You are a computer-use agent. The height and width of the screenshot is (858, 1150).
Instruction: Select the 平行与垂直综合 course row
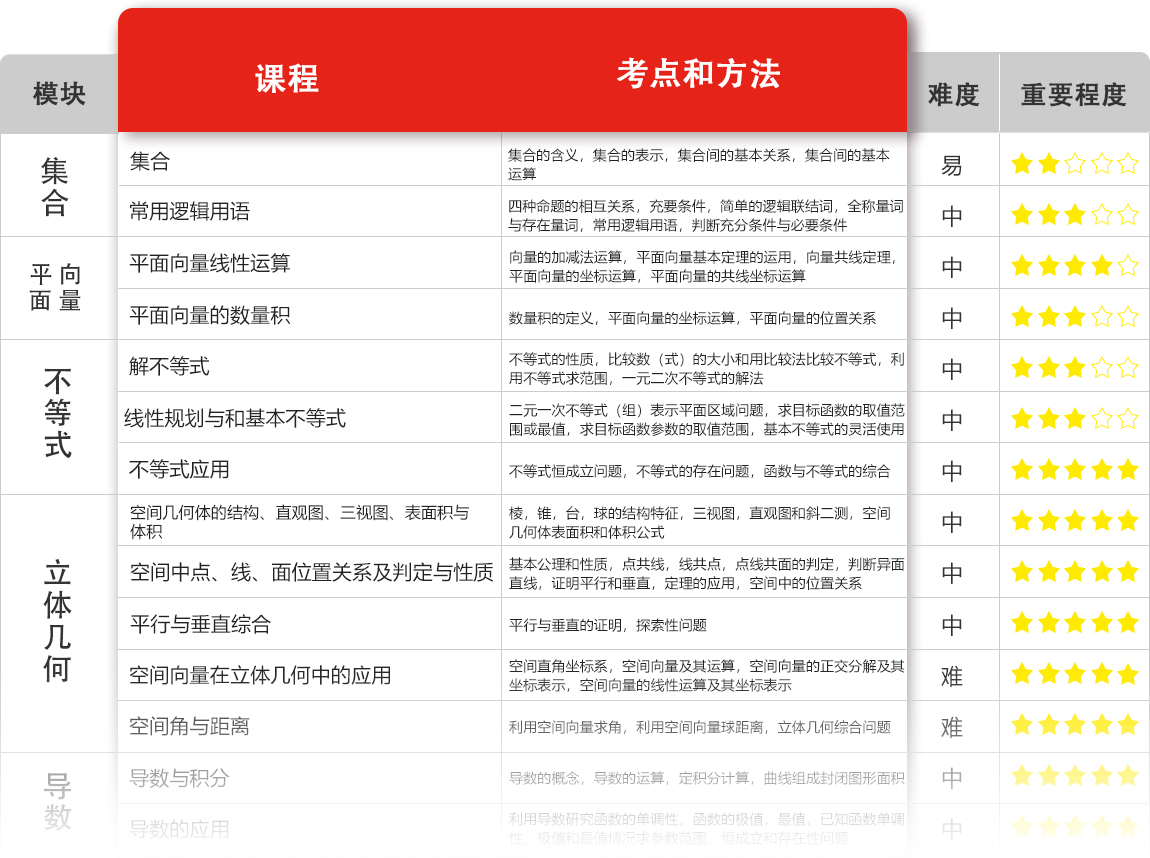310,624
